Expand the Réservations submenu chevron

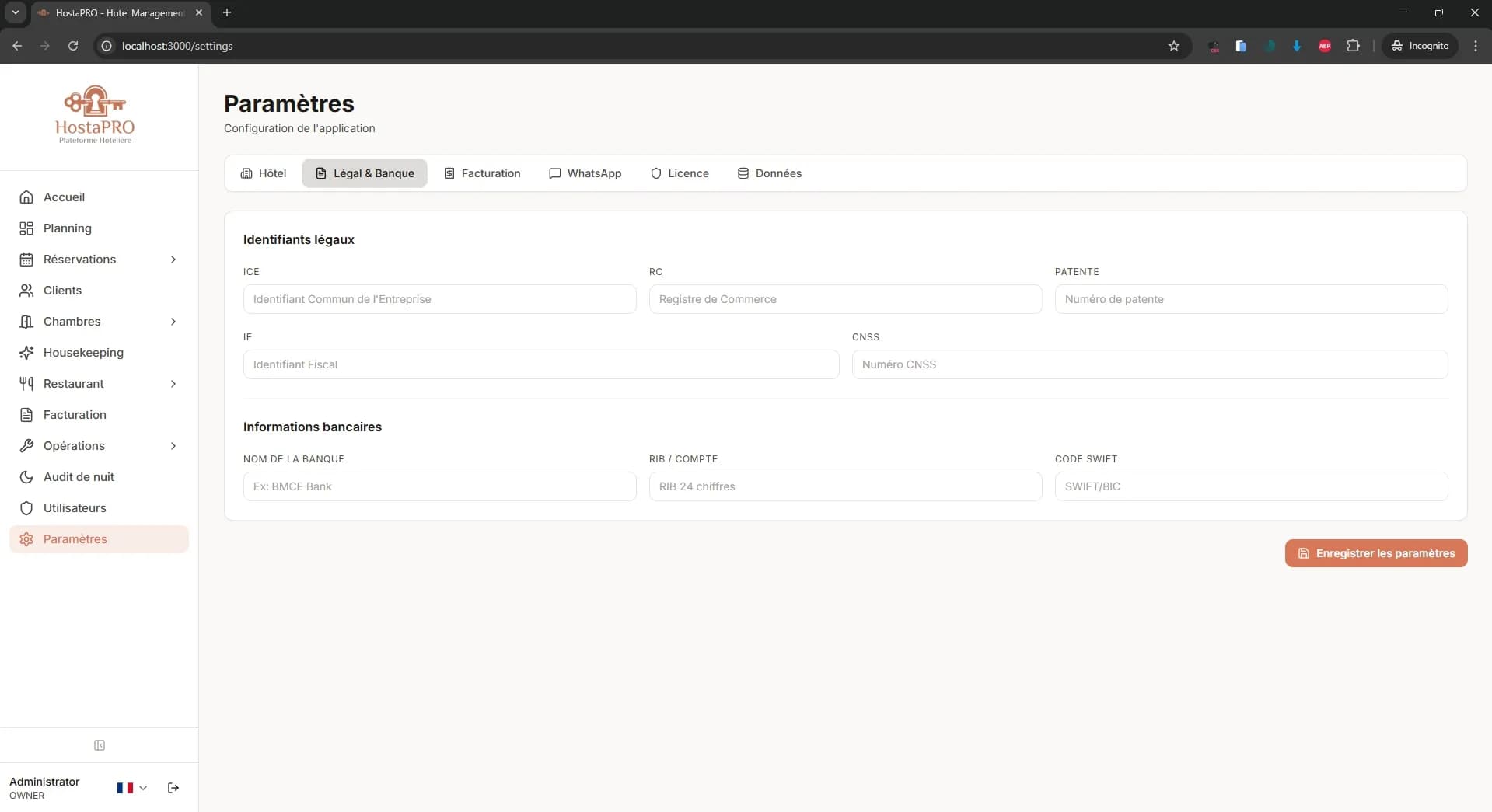pos(173,260)
